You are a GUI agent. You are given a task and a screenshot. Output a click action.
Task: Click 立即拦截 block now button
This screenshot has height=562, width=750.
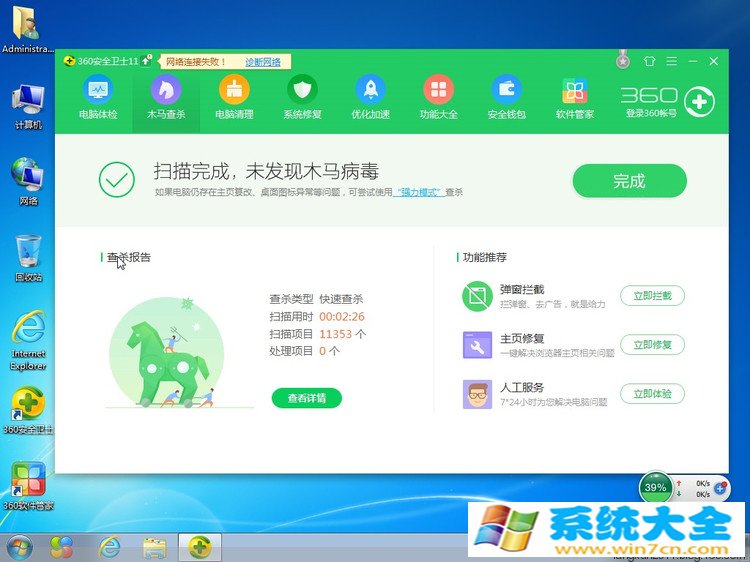[x=652, y=296]
